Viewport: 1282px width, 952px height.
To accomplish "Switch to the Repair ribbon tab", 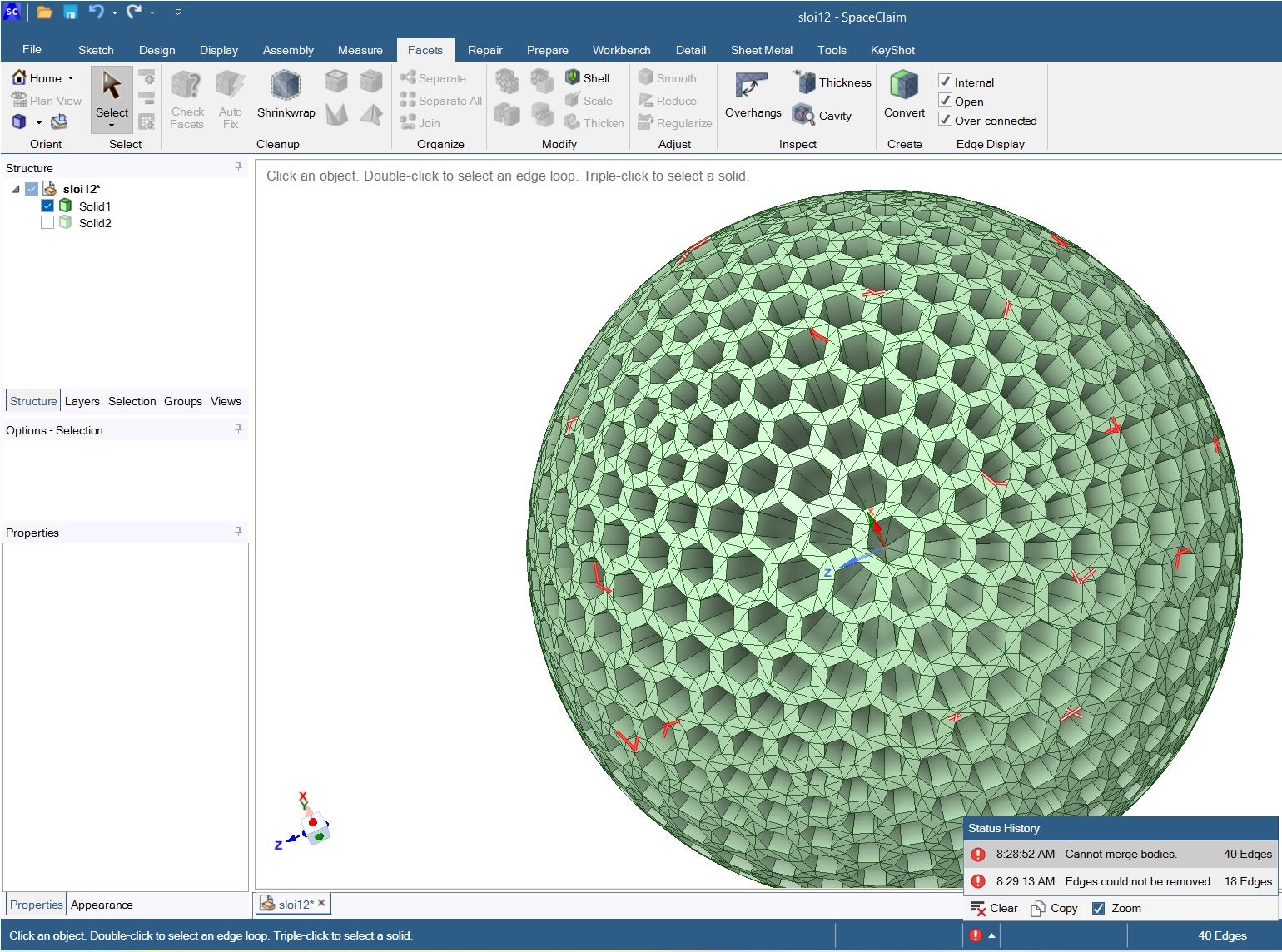I will pyautogui.click(x=484, y=50).
